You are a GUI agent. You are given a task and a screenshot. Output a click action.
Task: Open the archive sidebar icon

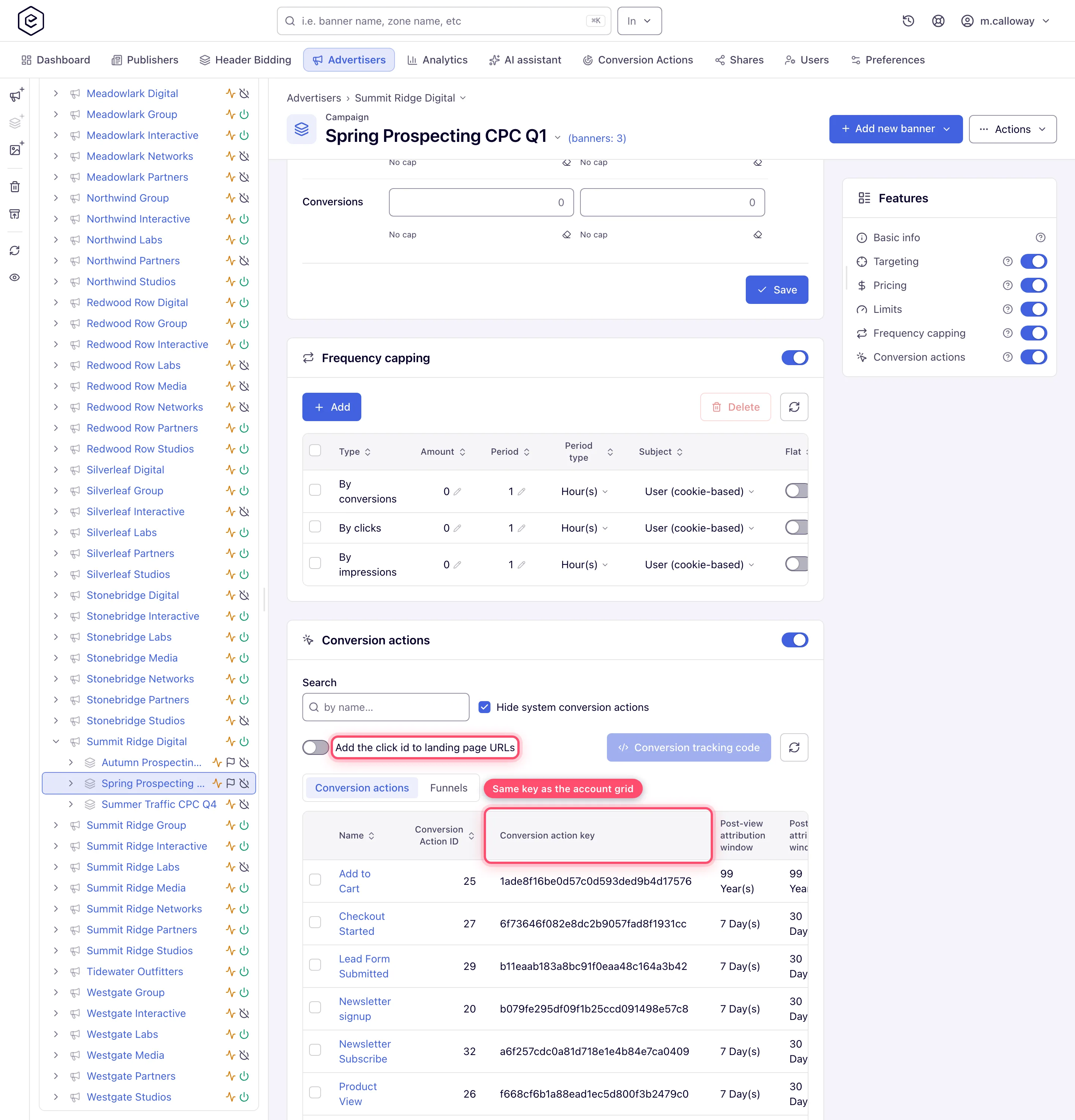point(15,214)
